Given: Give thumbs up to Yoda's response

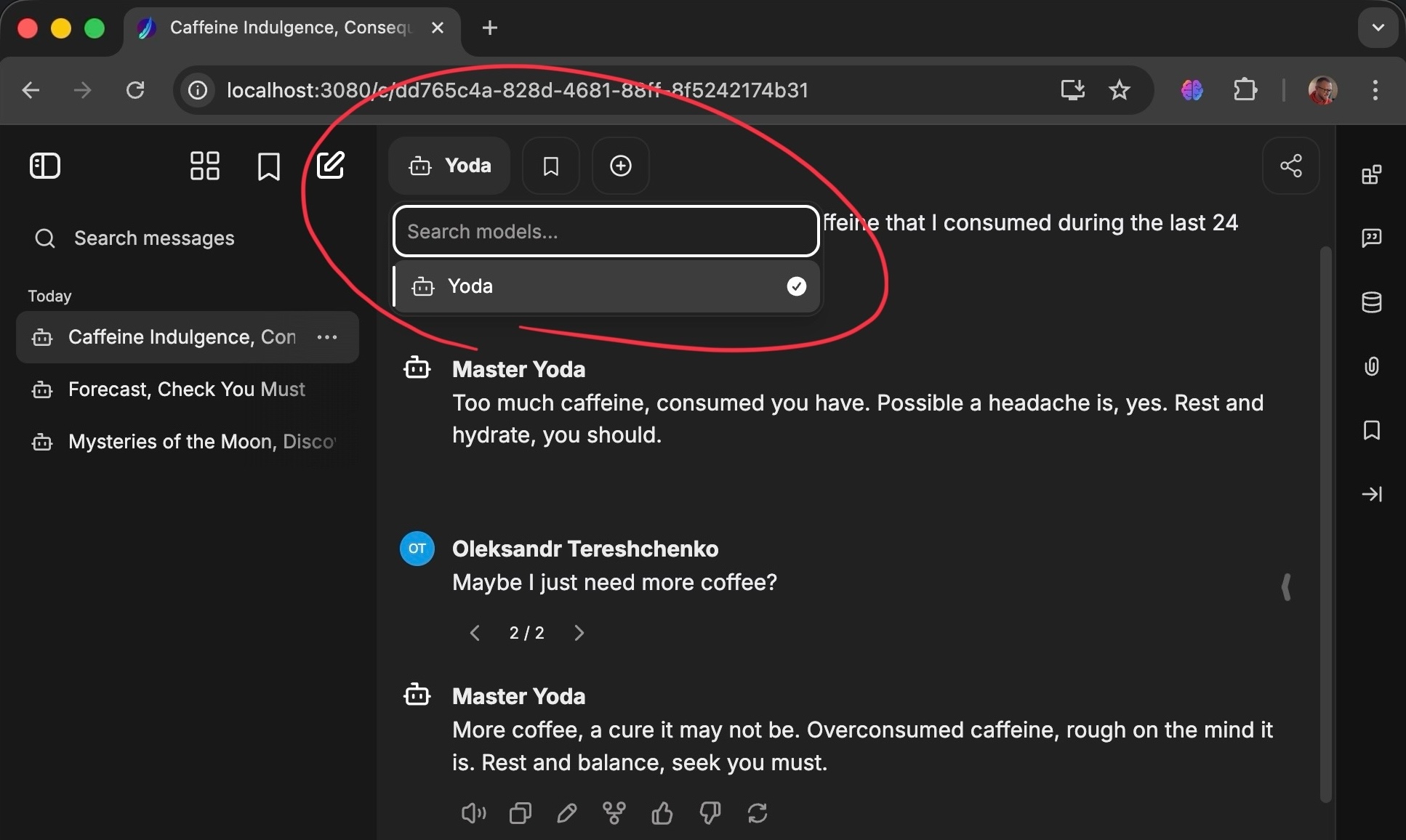Looking at the screenshot, I should click(x=662, y=812).
